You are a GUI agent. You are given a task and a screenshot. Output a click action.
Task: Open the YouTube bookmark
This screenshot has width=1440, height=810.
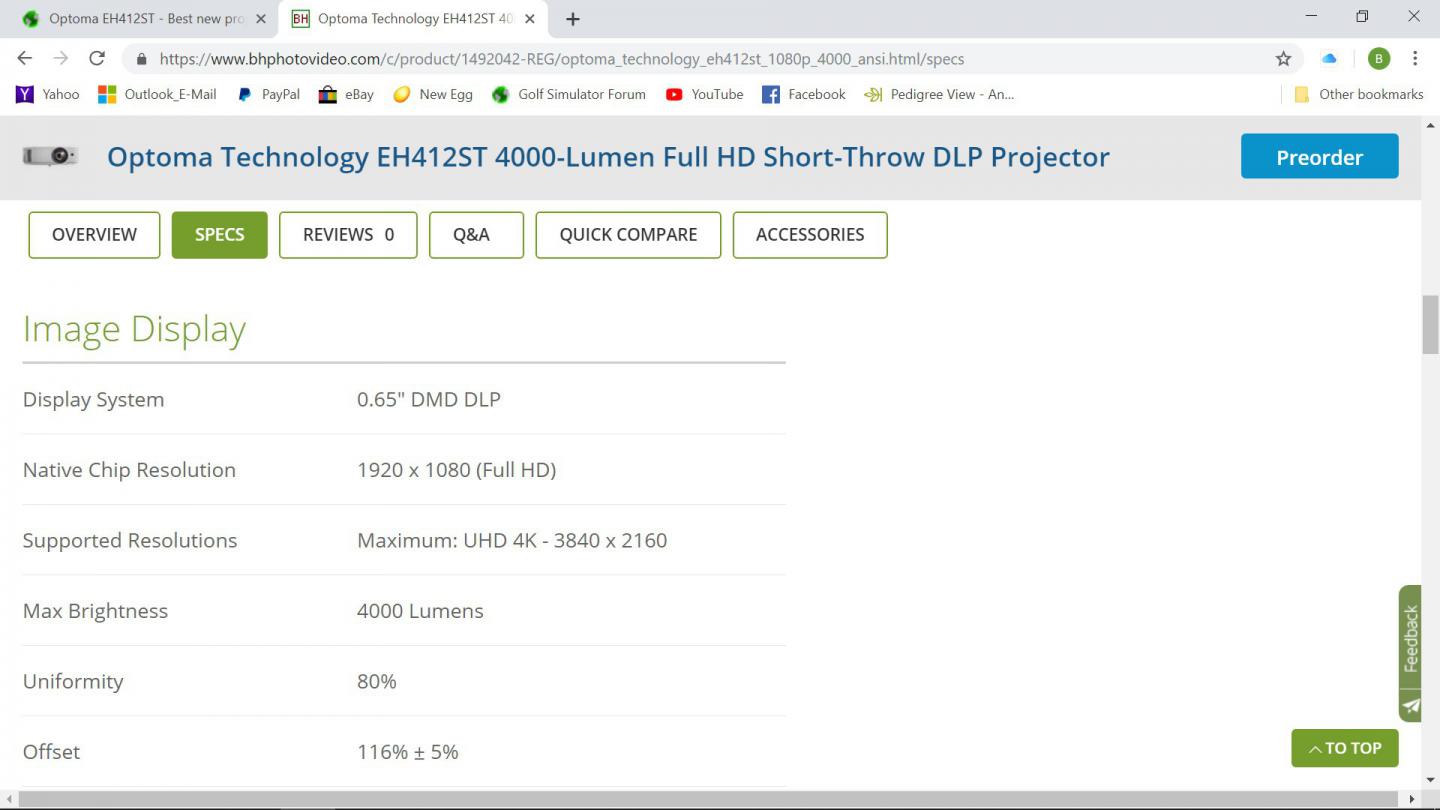705,94
